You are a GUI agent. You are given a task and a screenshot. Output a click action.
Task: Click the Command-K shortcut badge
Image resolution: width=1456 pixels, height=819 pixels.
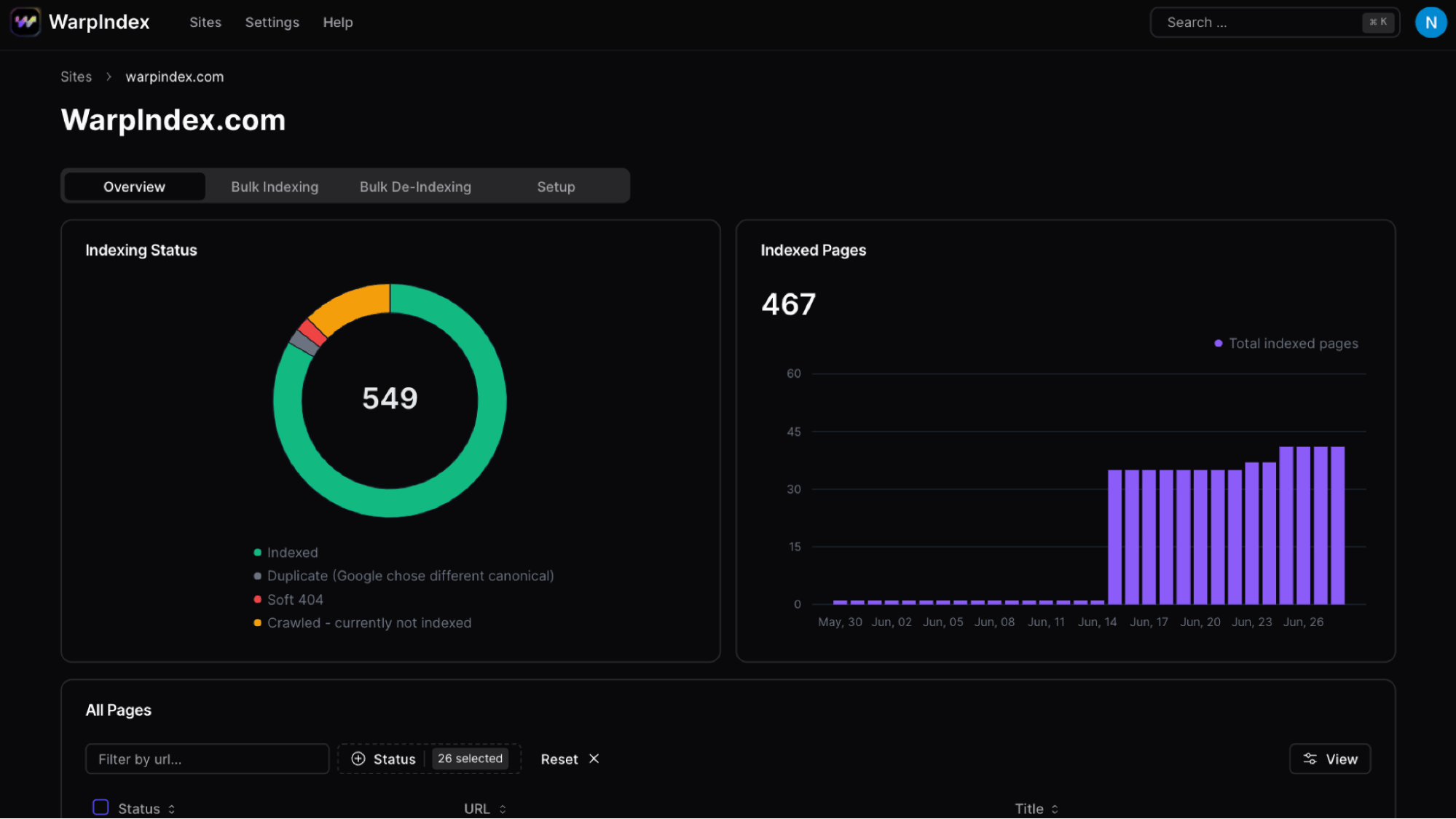click(x=1378, y=23)
